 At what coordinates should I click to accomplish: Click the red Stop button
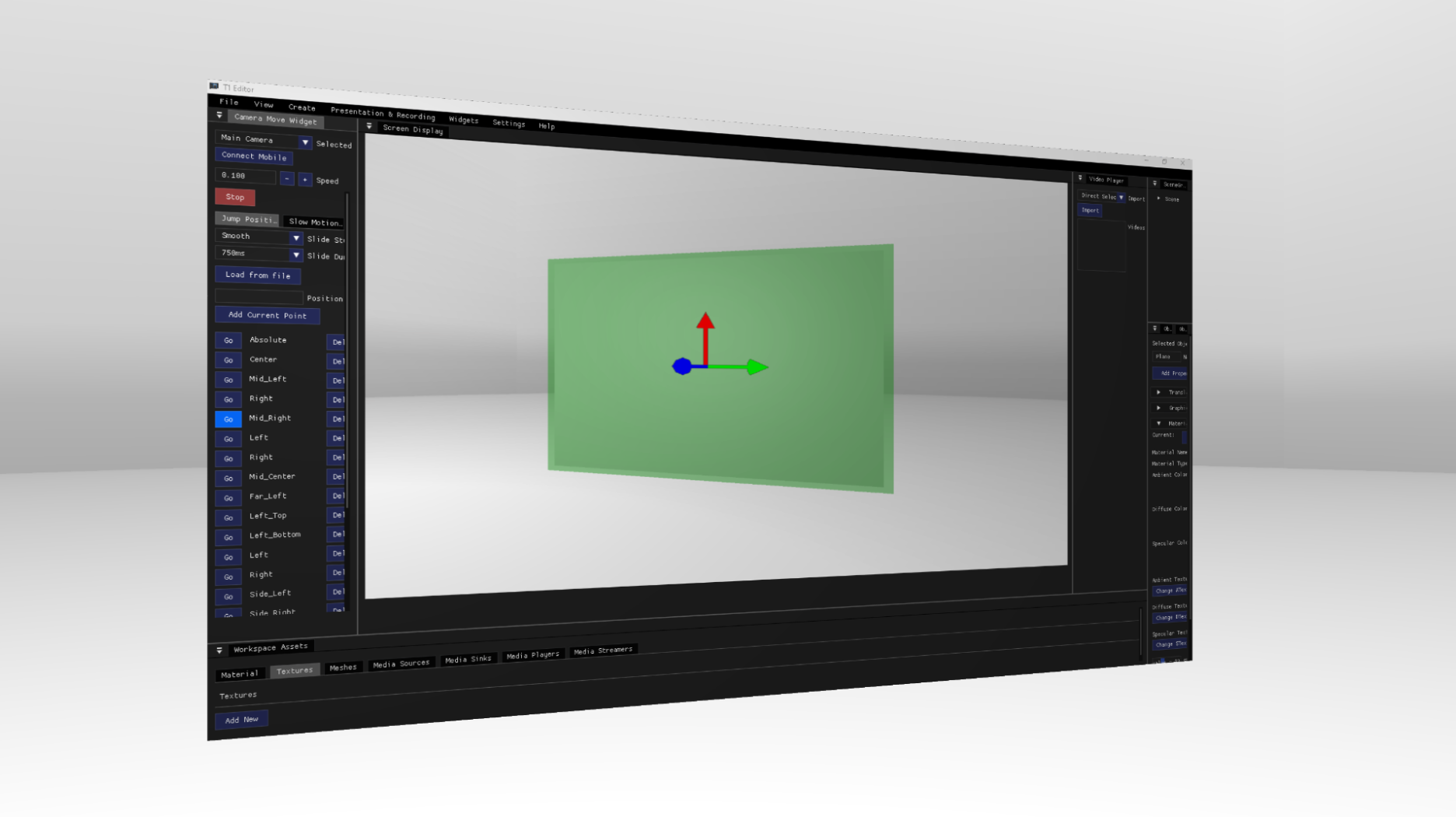(235, 198)
